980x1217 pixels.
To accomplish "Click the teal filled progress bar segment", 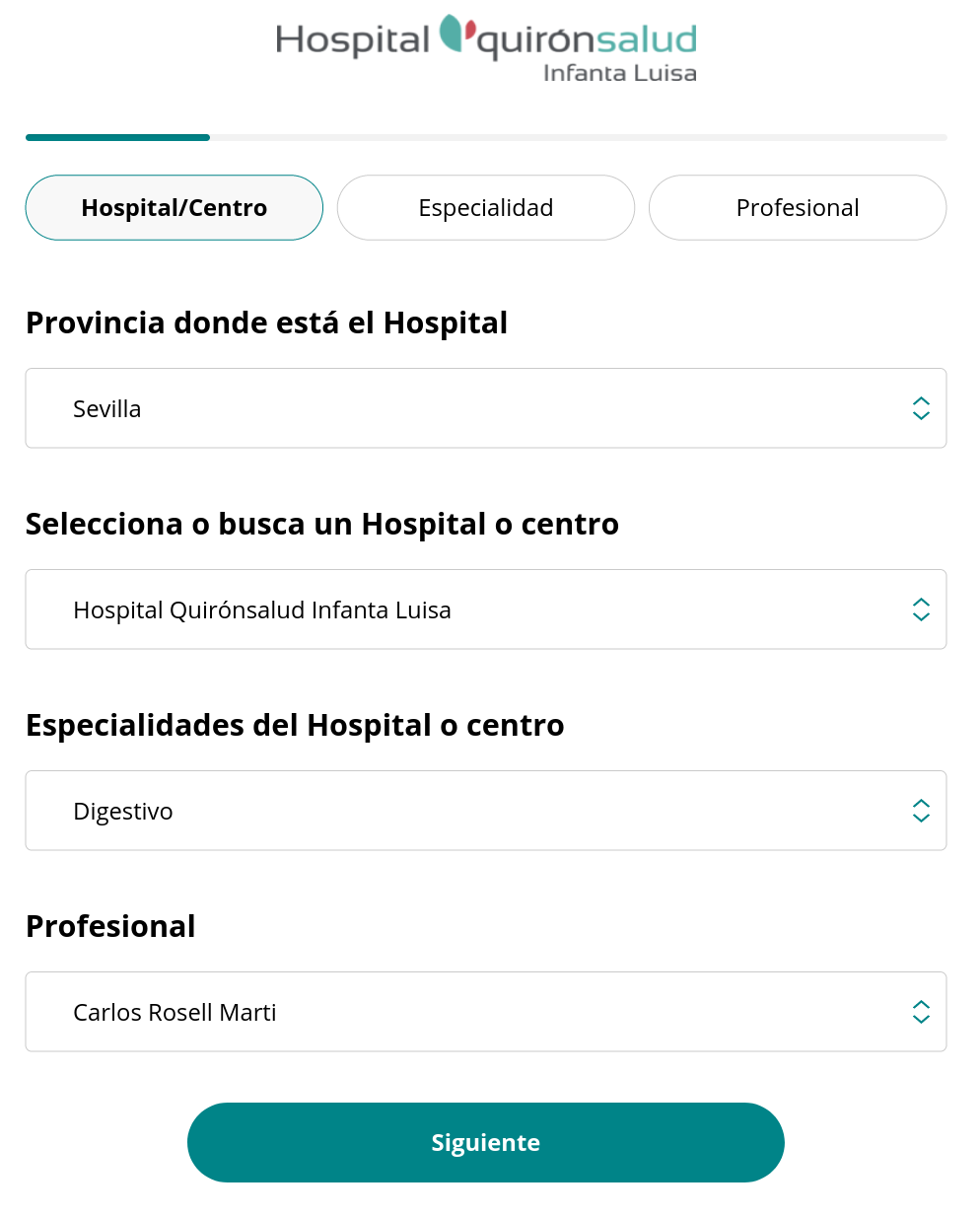I will 117,137.
